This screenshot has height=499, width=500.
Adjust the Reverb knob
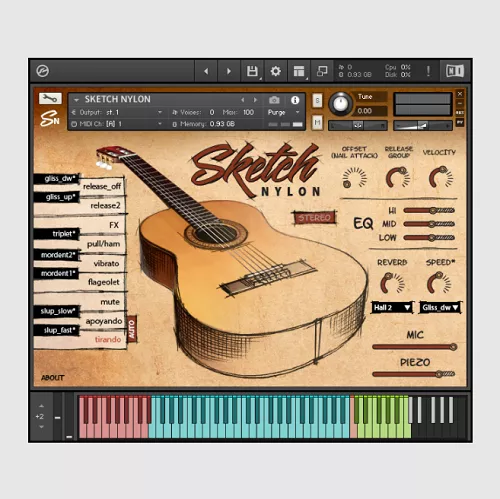coord(392,283)
